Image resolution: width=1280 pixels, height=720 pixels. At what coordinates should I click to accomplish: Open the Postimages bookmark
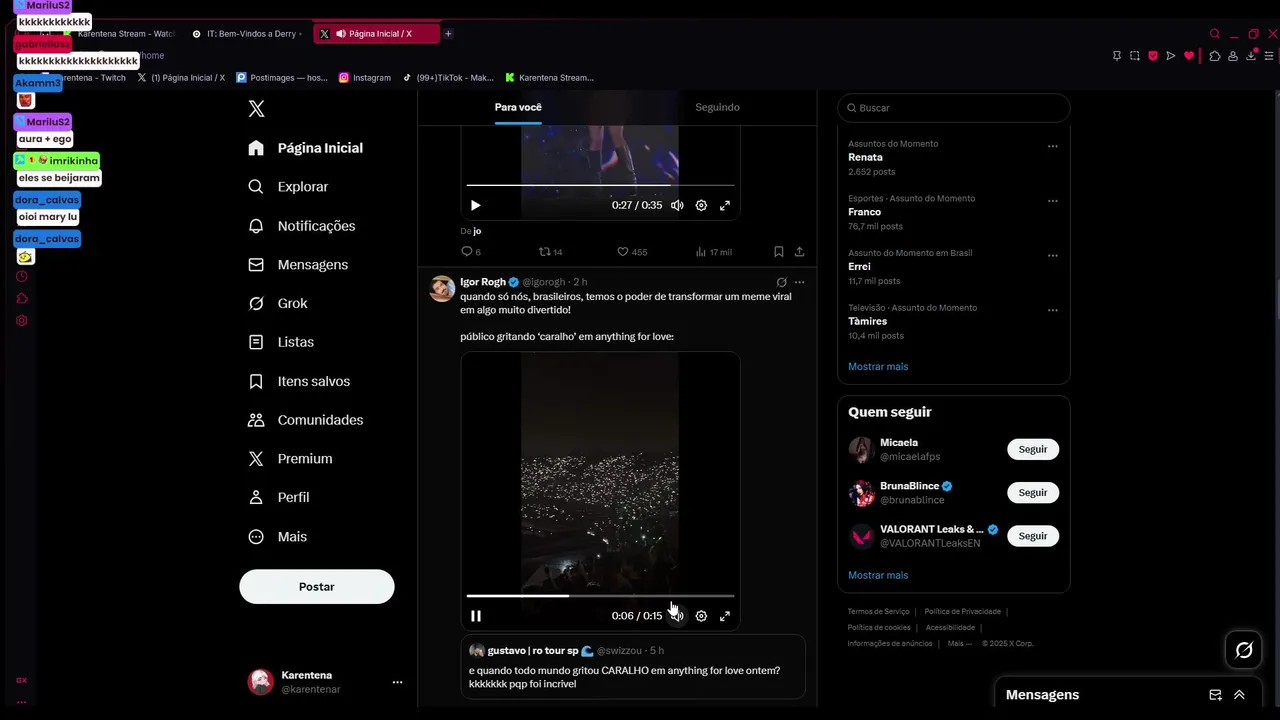tap(281, 77)
